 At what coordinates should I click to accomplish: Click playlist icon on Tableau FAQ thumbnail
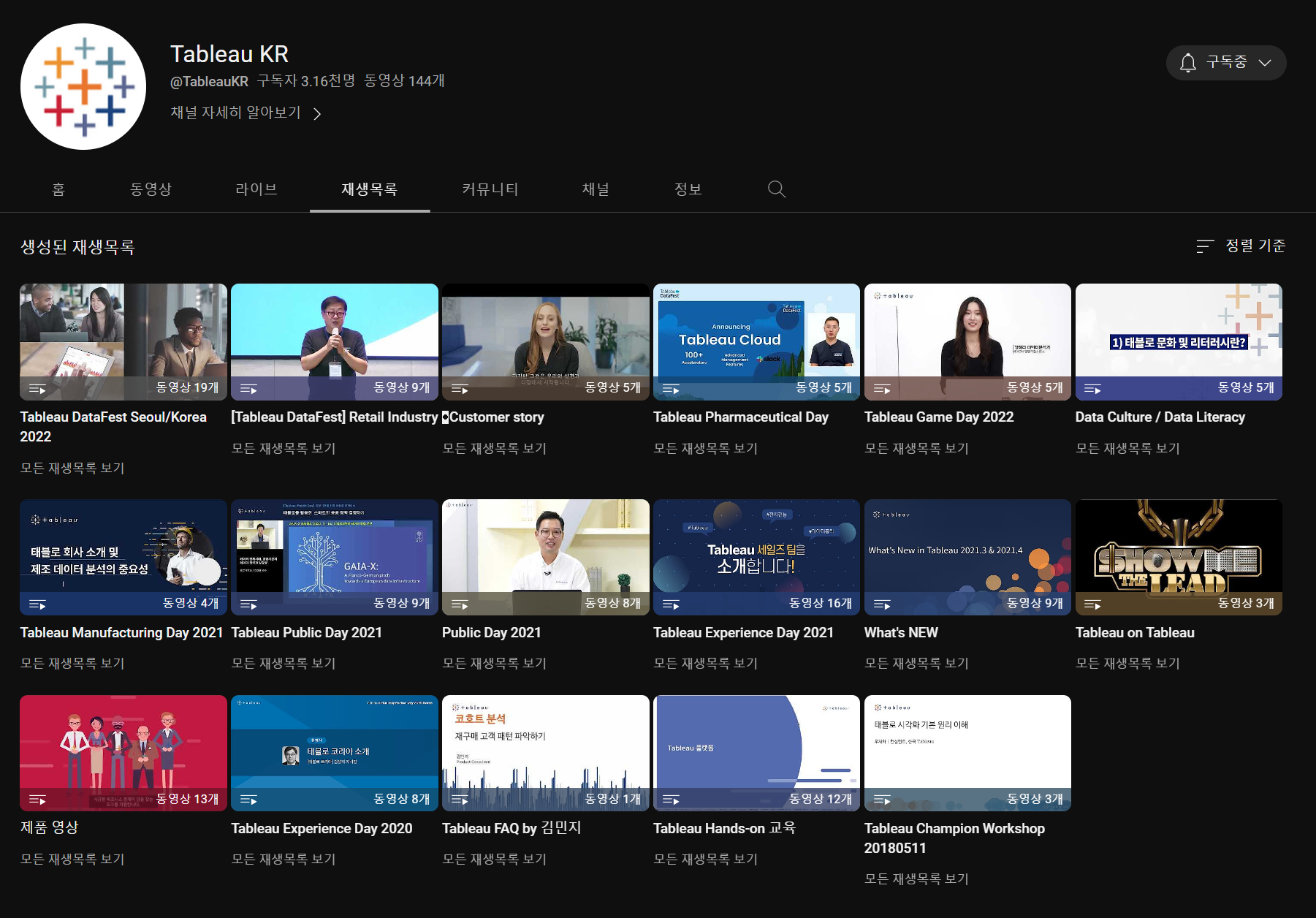460,800
